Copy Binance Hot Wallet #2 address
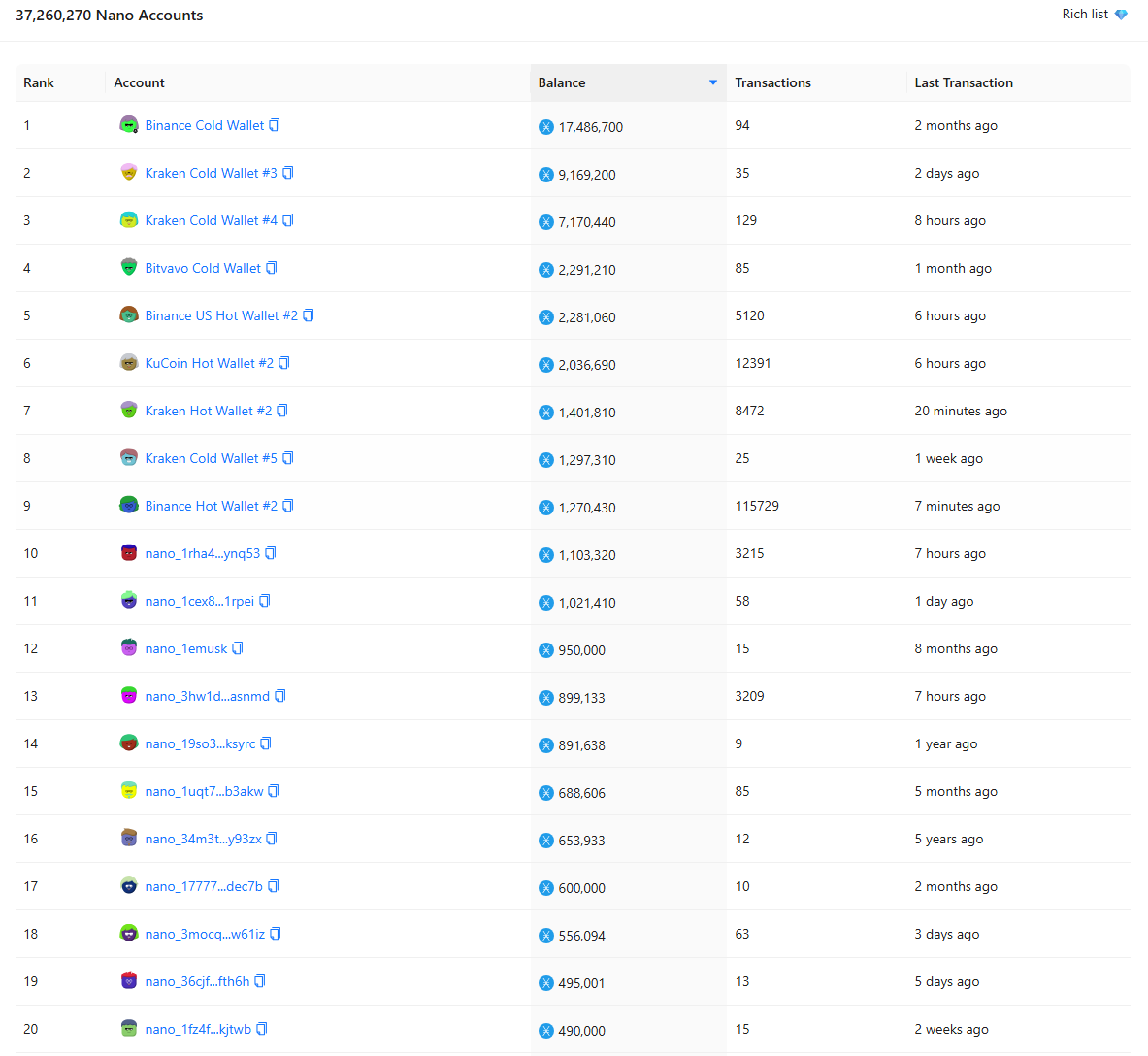The image size is (1148, 1056). point(288,506)
